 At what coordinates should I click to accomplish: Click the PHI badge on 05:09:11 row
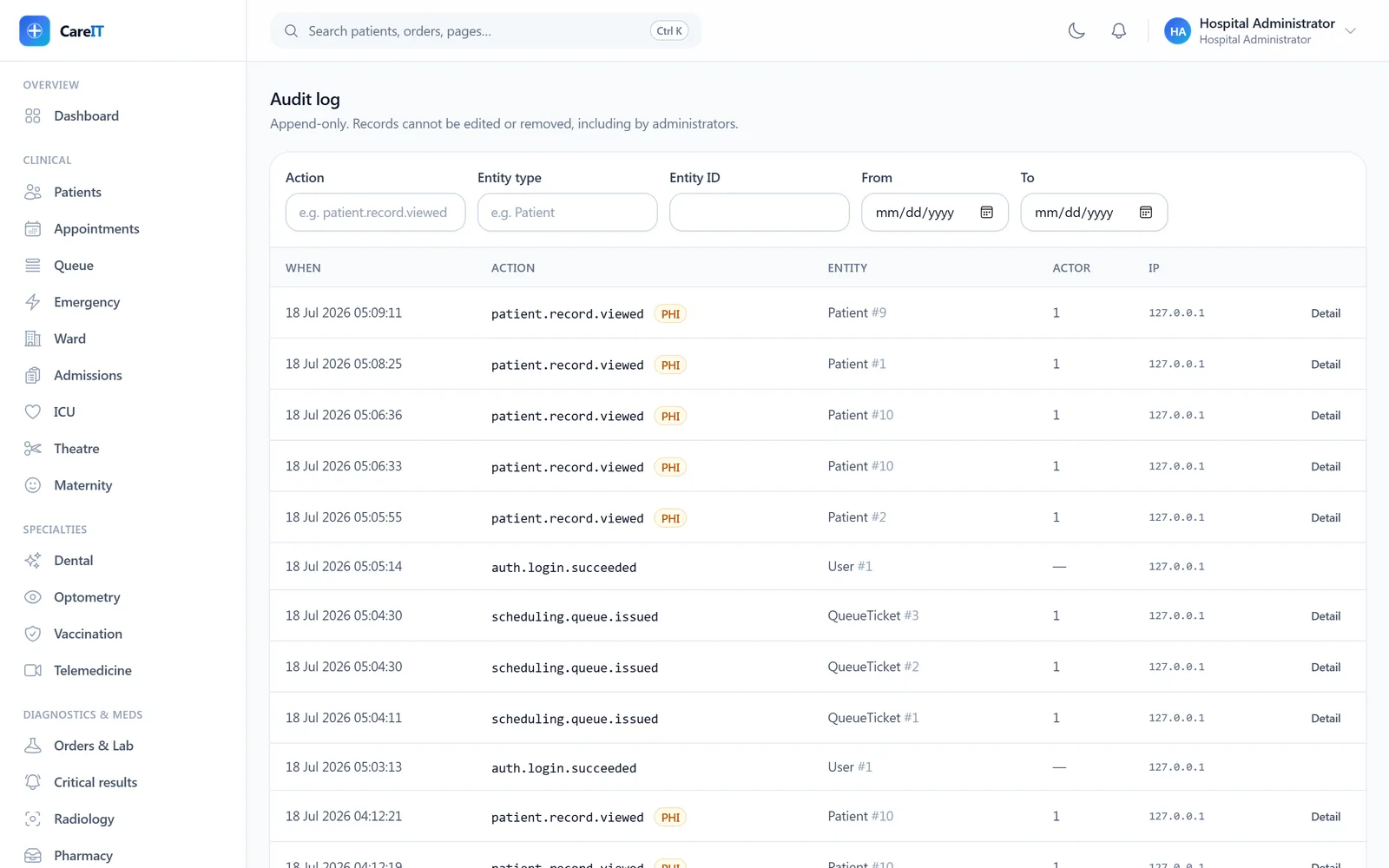coord(670,314)
